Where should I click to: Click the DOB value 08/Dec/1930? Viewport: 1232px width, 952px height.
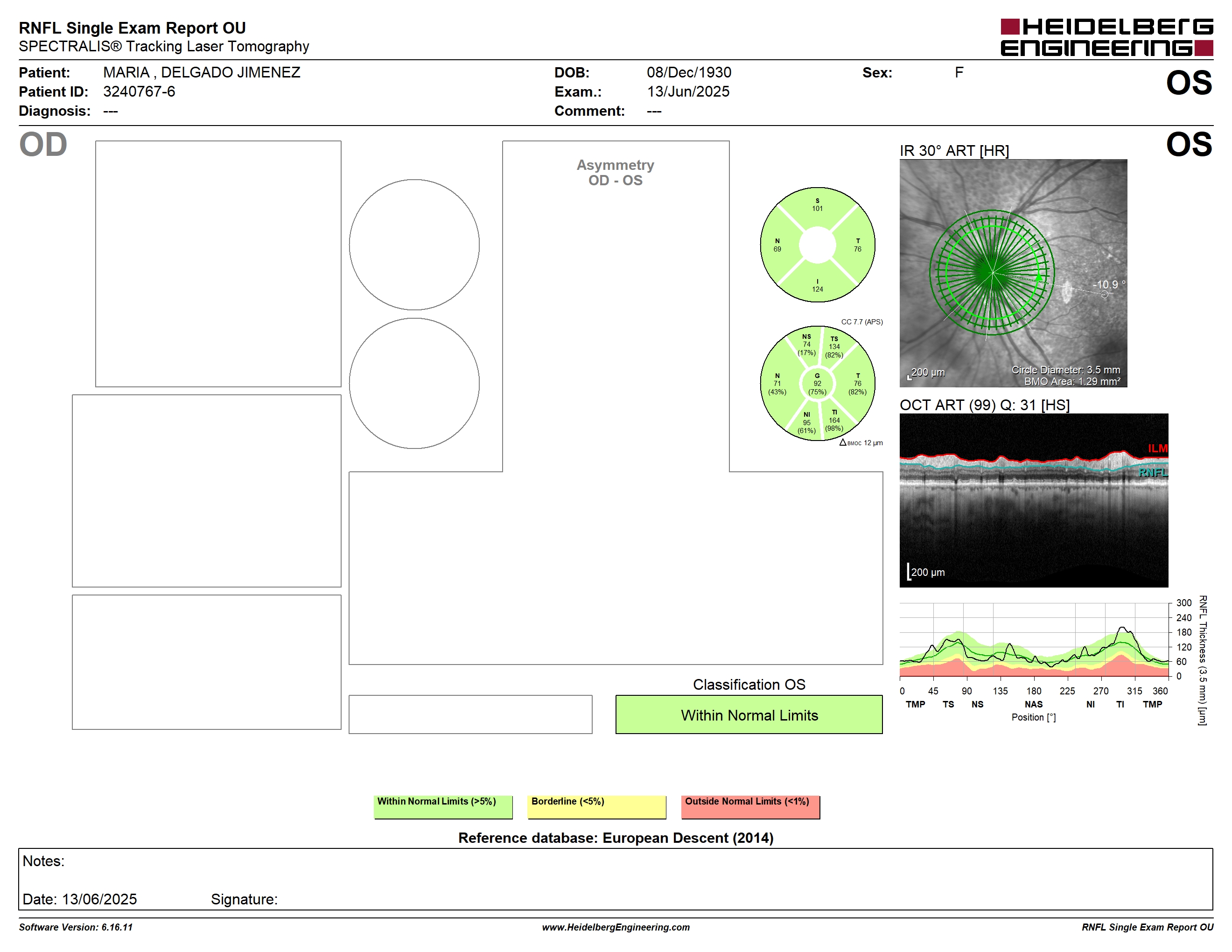689,72
